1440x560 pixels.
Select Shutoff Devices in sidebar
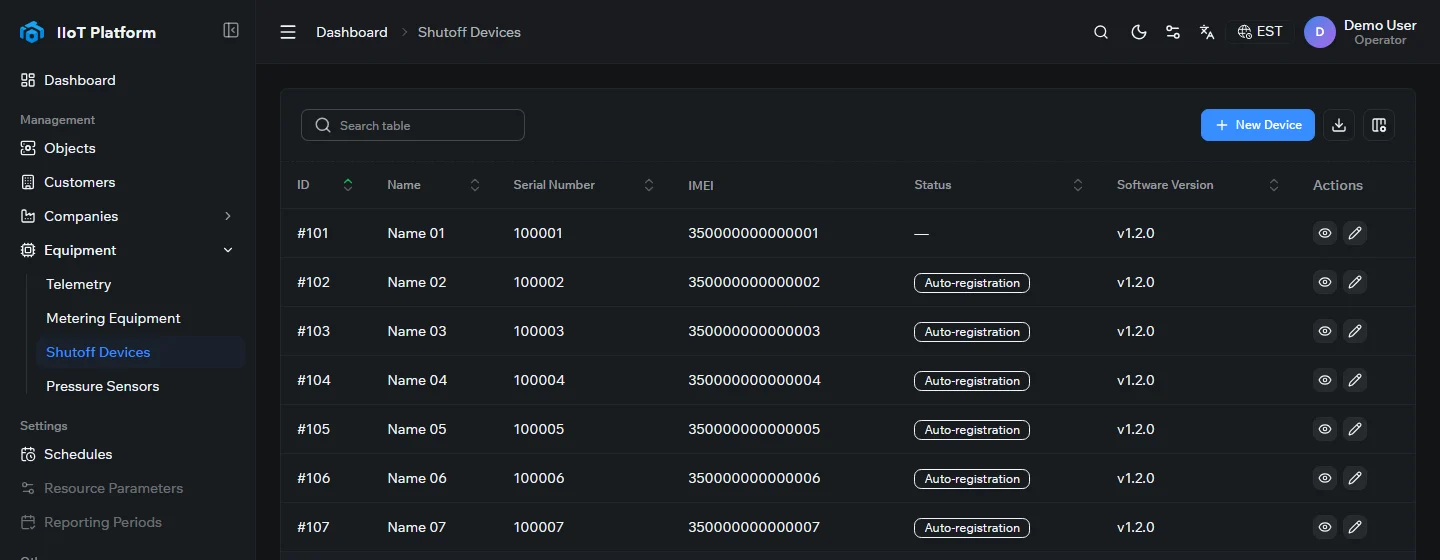140,352
